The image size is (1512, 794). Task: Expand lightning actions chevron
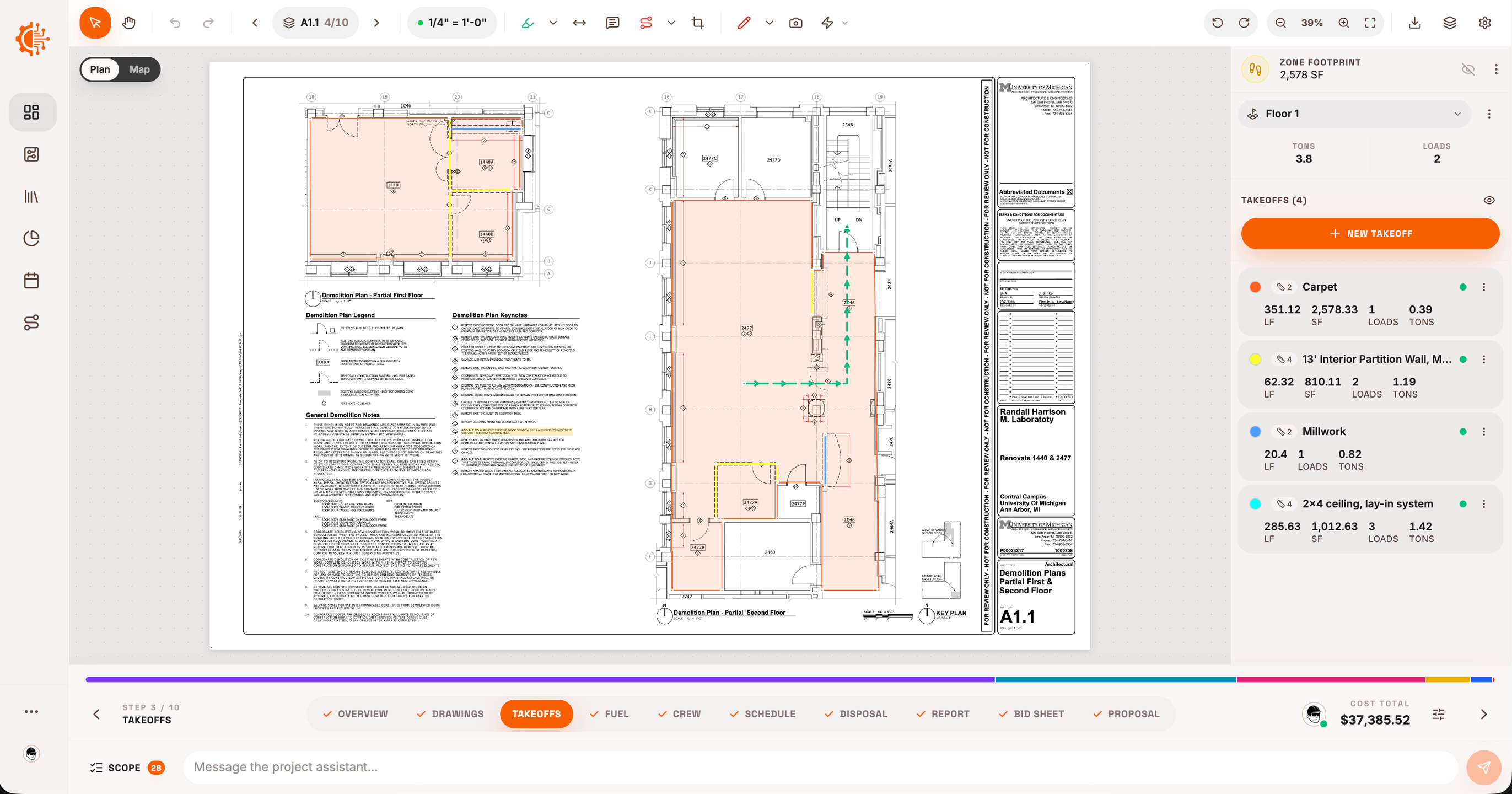click(845, 23)
